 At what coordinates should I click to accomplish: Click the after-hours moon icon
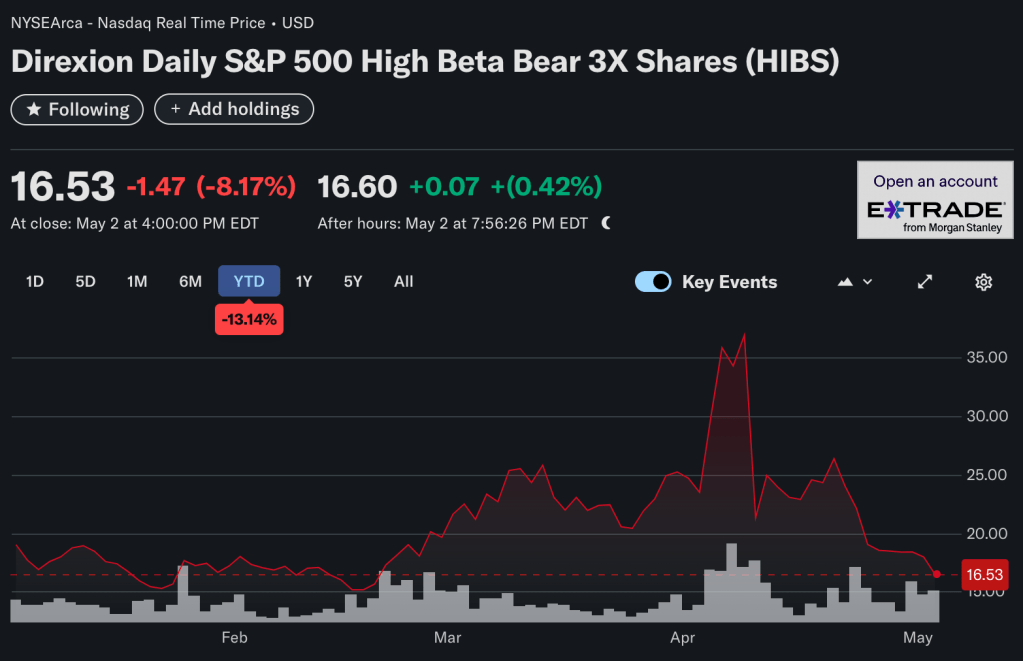606,223
